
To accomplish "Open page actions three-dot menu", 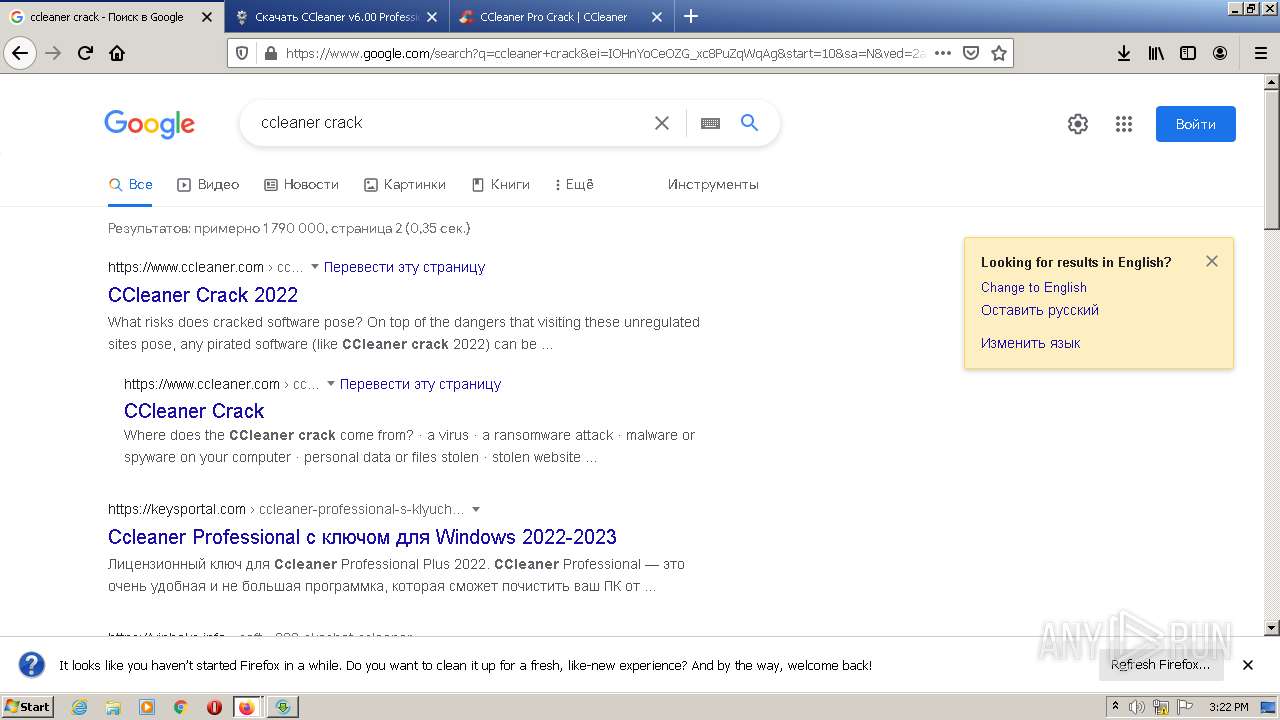I will (x=942, y=53).
